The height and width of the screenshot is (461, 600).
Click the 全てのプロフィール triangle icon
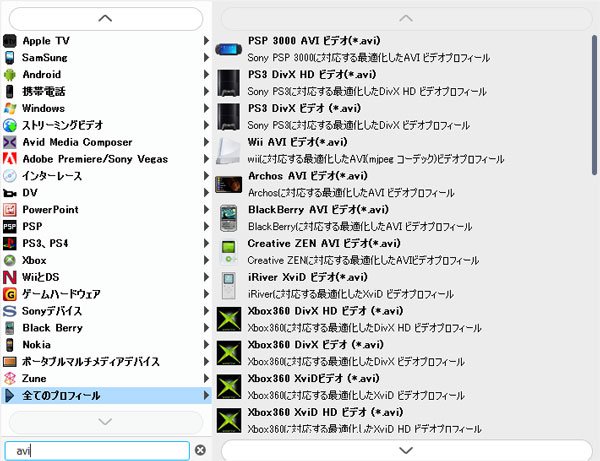pos(10,396)
